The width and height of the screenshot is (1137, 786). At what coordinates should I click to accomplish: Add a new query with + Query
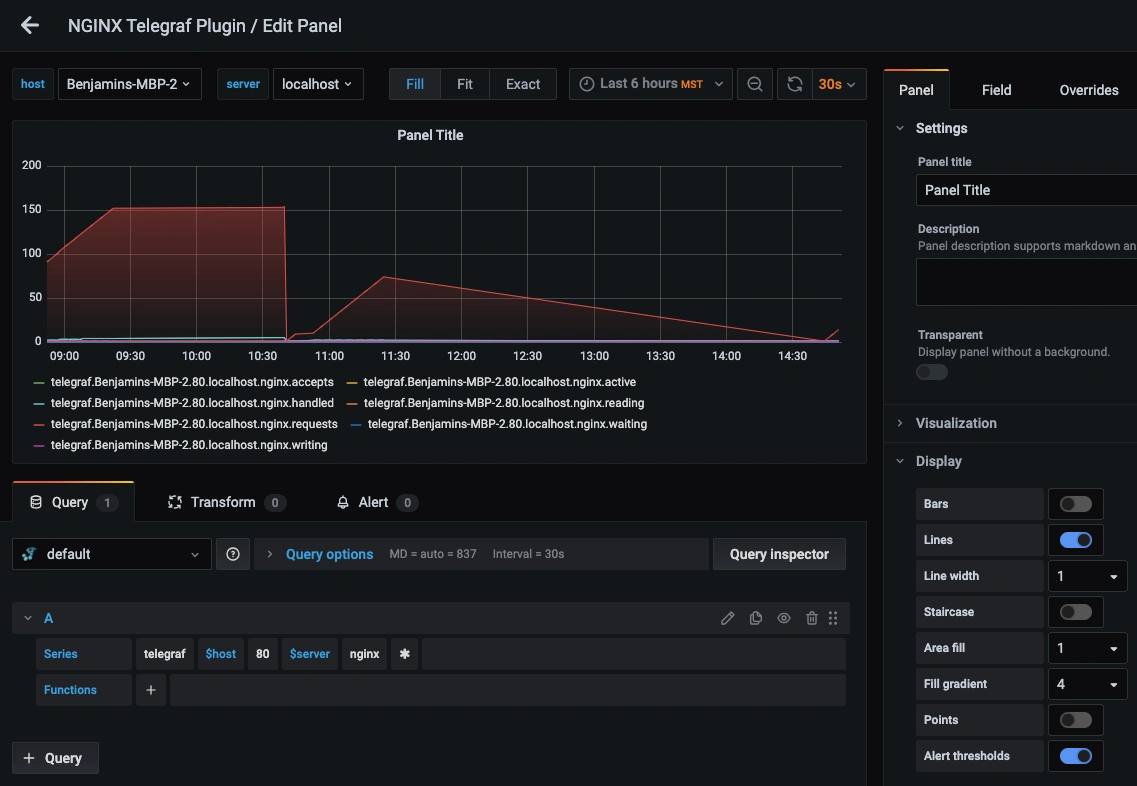55,758
